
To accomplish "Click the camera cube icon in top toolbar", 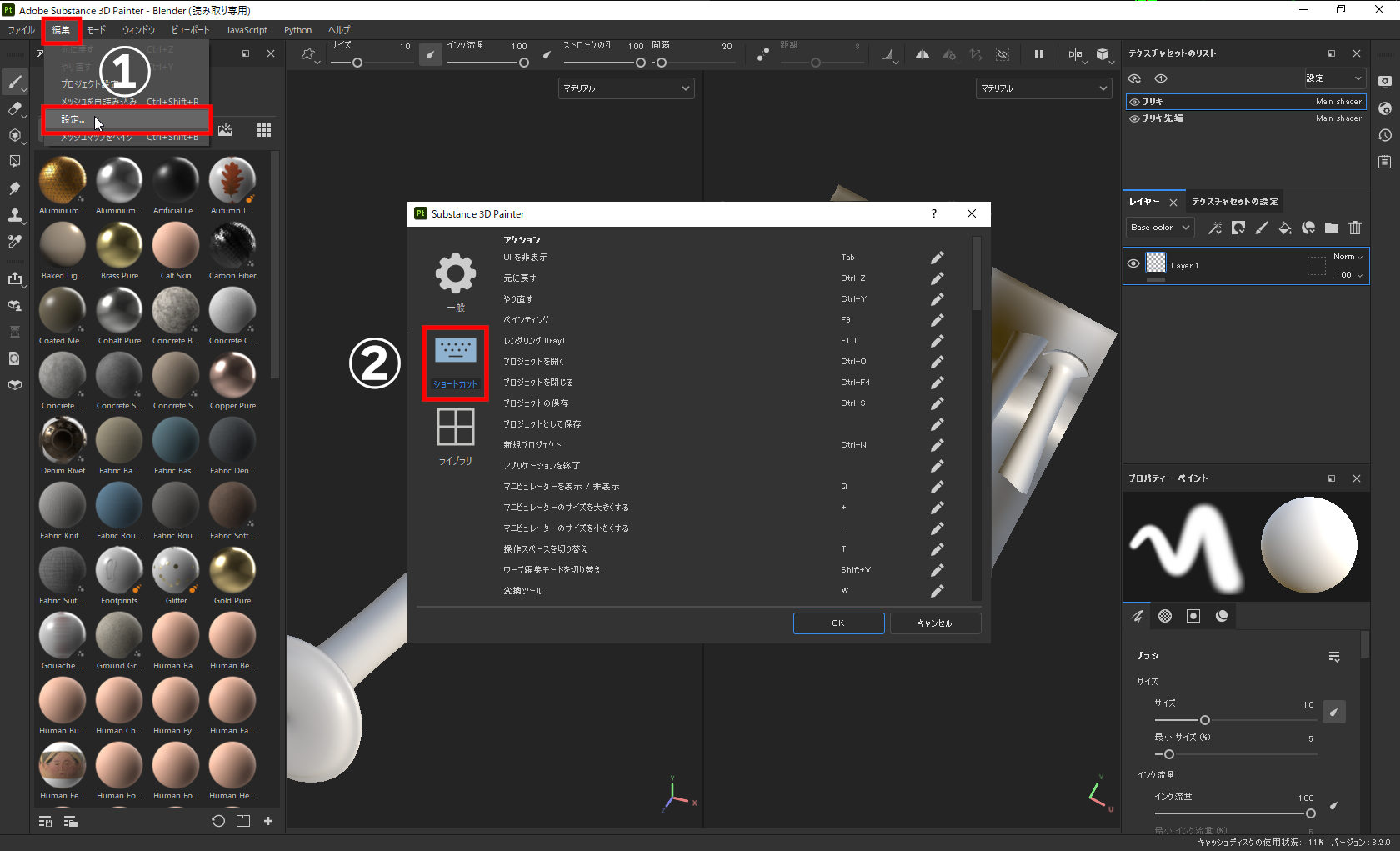I will (x=1103, y=55).
